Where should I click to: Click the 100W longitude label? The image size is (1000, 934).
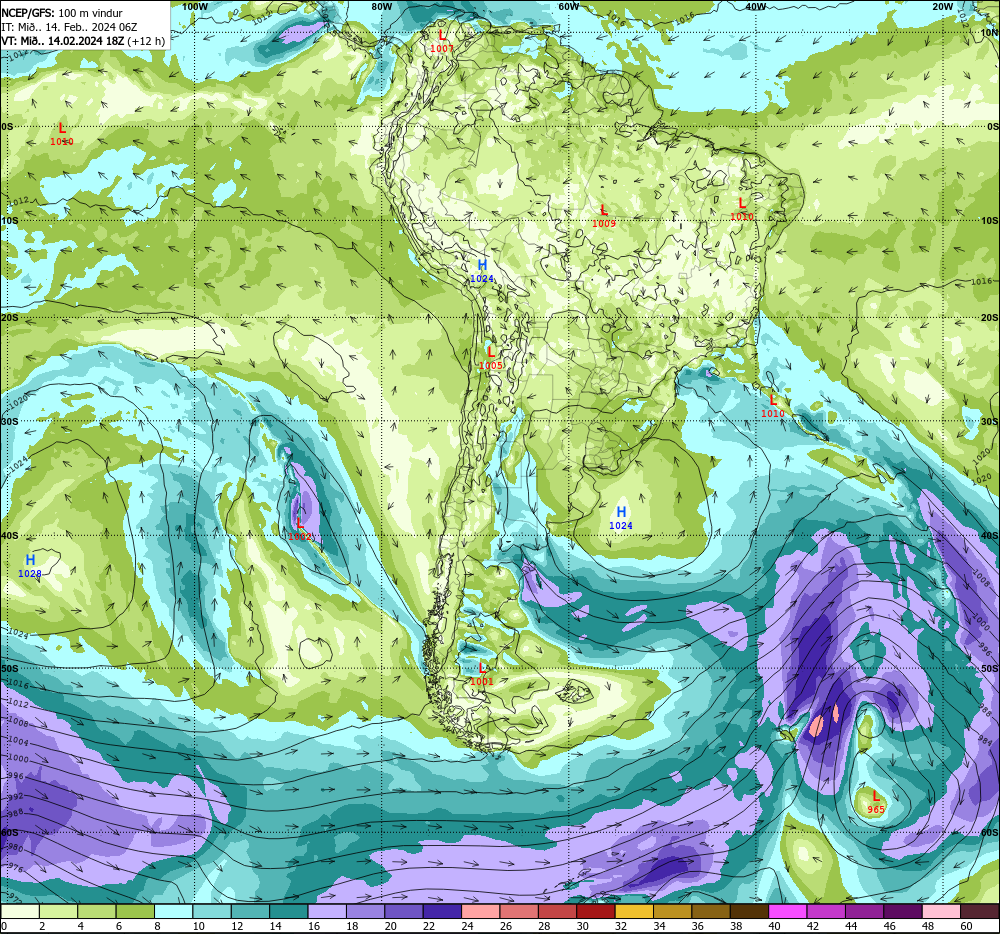point(195,6)
